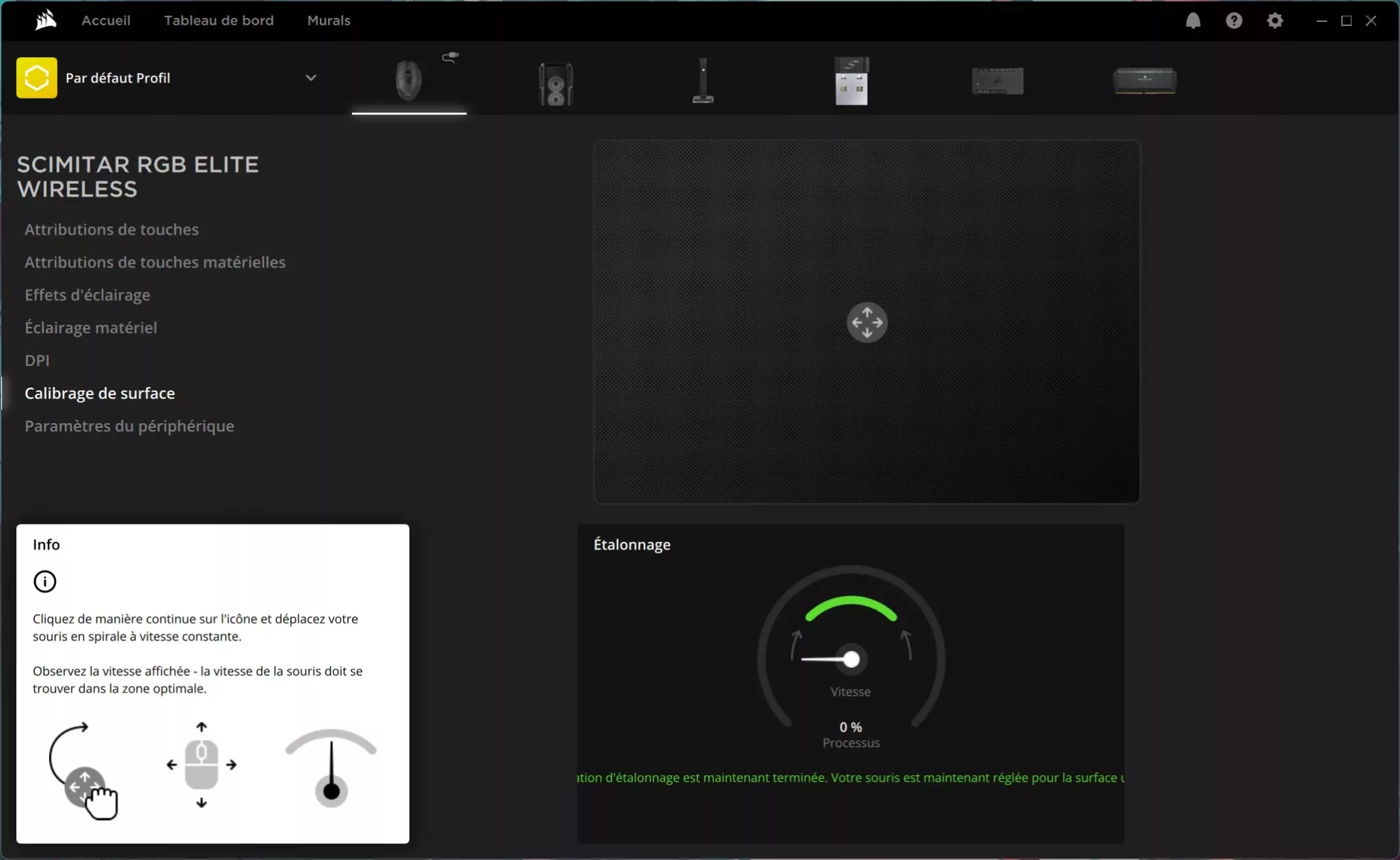Open the Commander controller device page
Viewport: 1400px width, 860px height.
coord(998,81)
